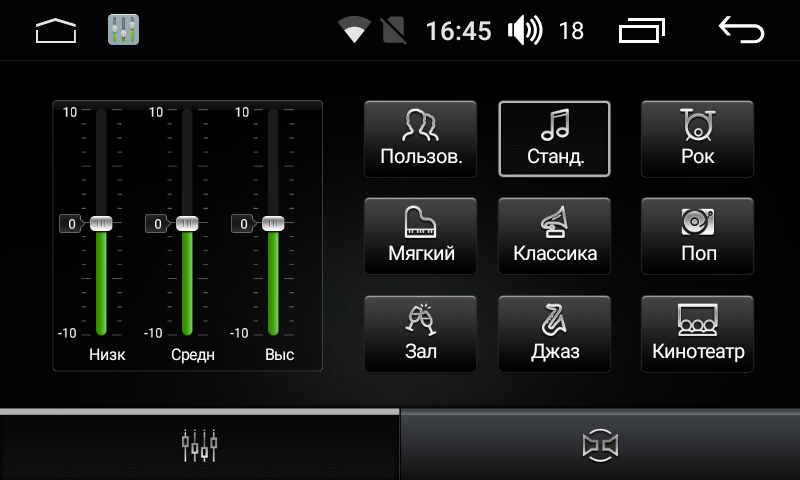Choose the Кинотеатр cinema preset
This screenshot has height=480, width=800.
pyautogui.click(x=697, y=334)
